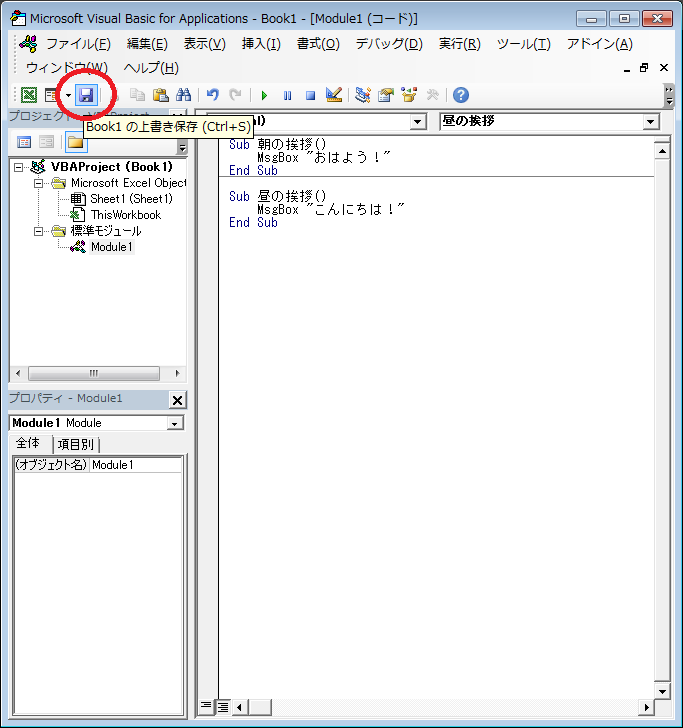The width and height of the screenshot is (683, 728).
Task: Open the Module1 object dropdown in Properties
Action: click(175, 423)
